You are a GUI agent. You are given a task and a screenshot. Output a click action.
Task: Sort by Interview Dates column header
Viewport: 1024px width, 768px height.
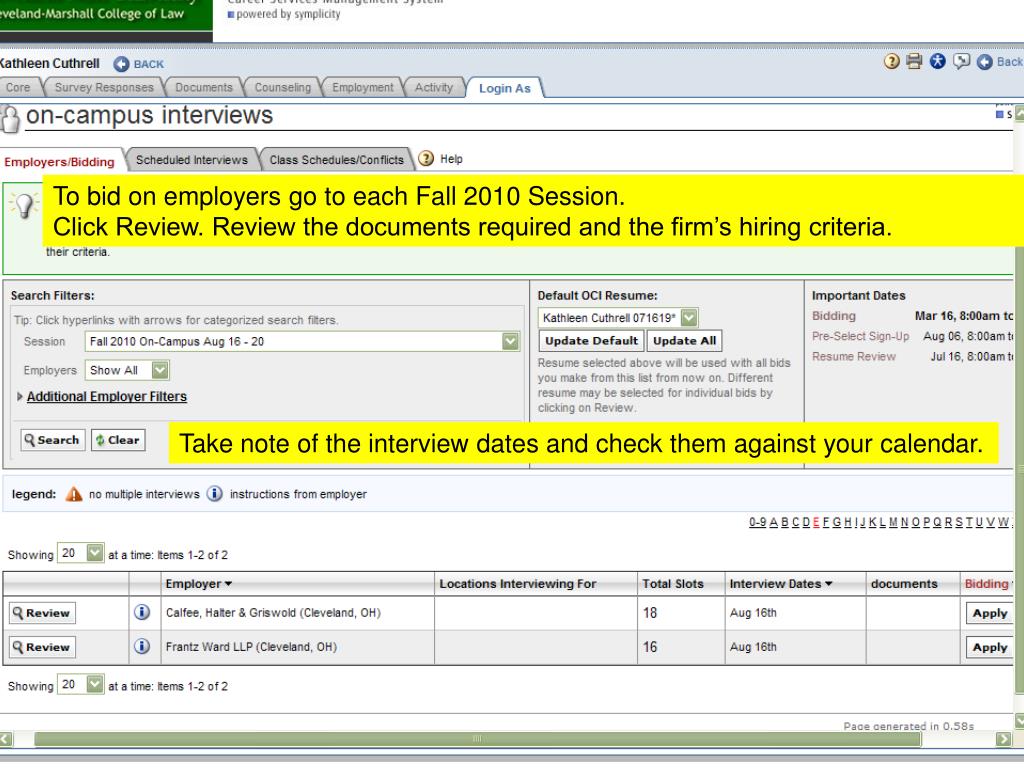click(780, 584)
